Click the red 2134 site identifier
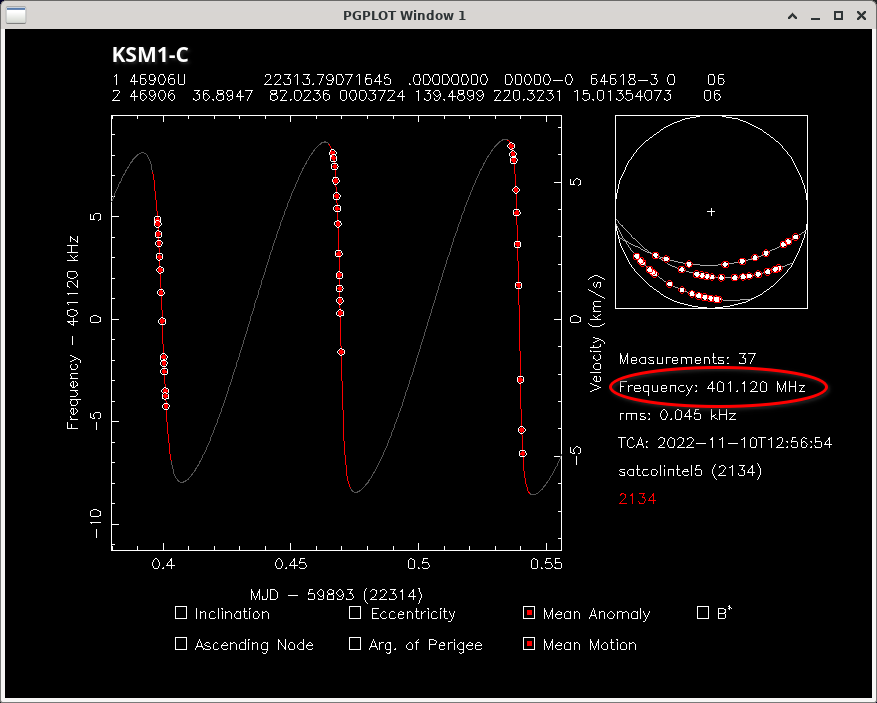877x703 pixels. pyautogui.click(x=637, y=499)
